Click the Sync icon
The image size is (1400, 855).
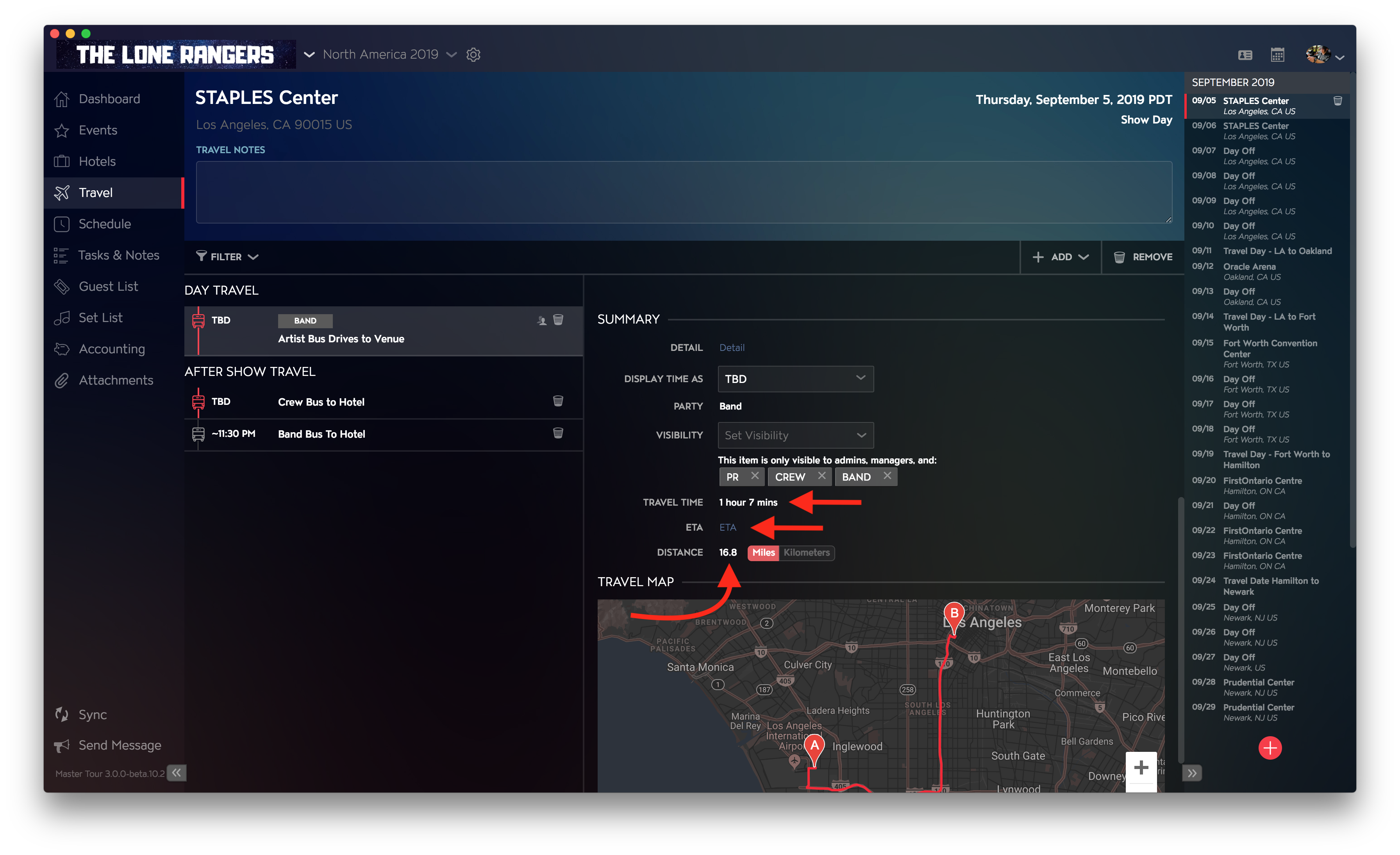[x=61, y=715]
